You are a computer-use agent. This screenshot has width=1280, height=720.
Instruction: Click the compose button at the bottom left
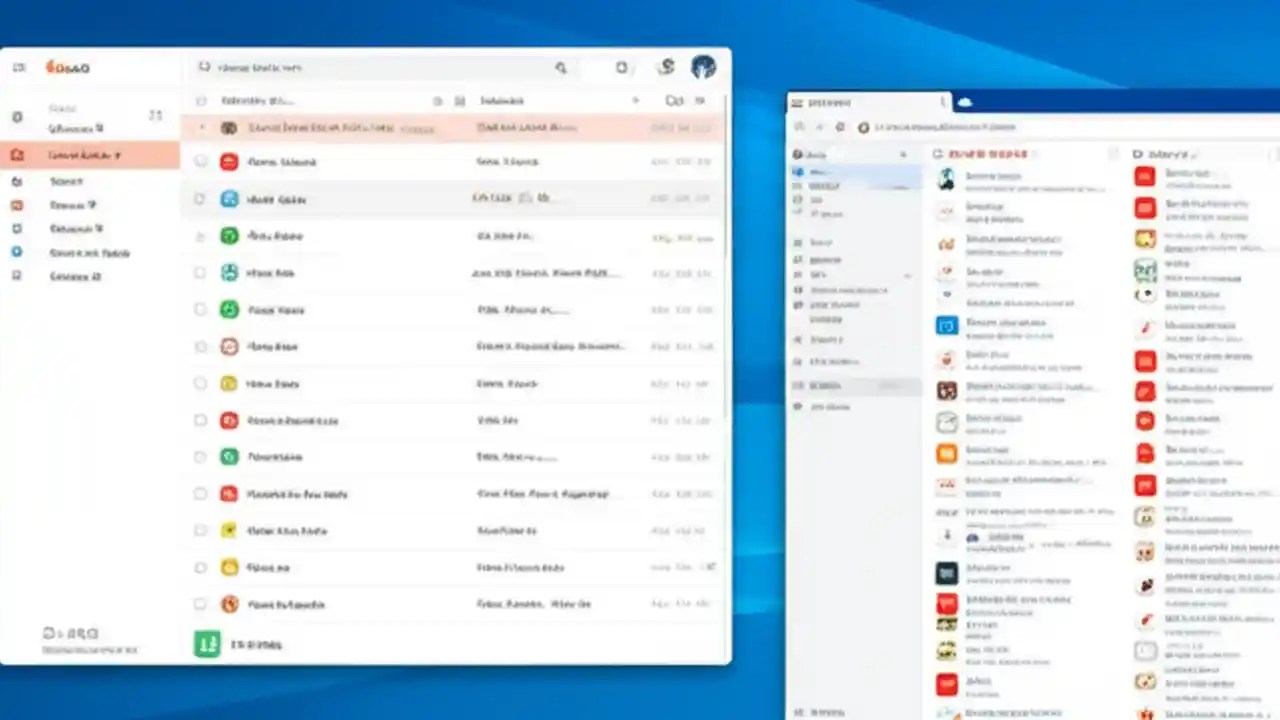[70, 633]
